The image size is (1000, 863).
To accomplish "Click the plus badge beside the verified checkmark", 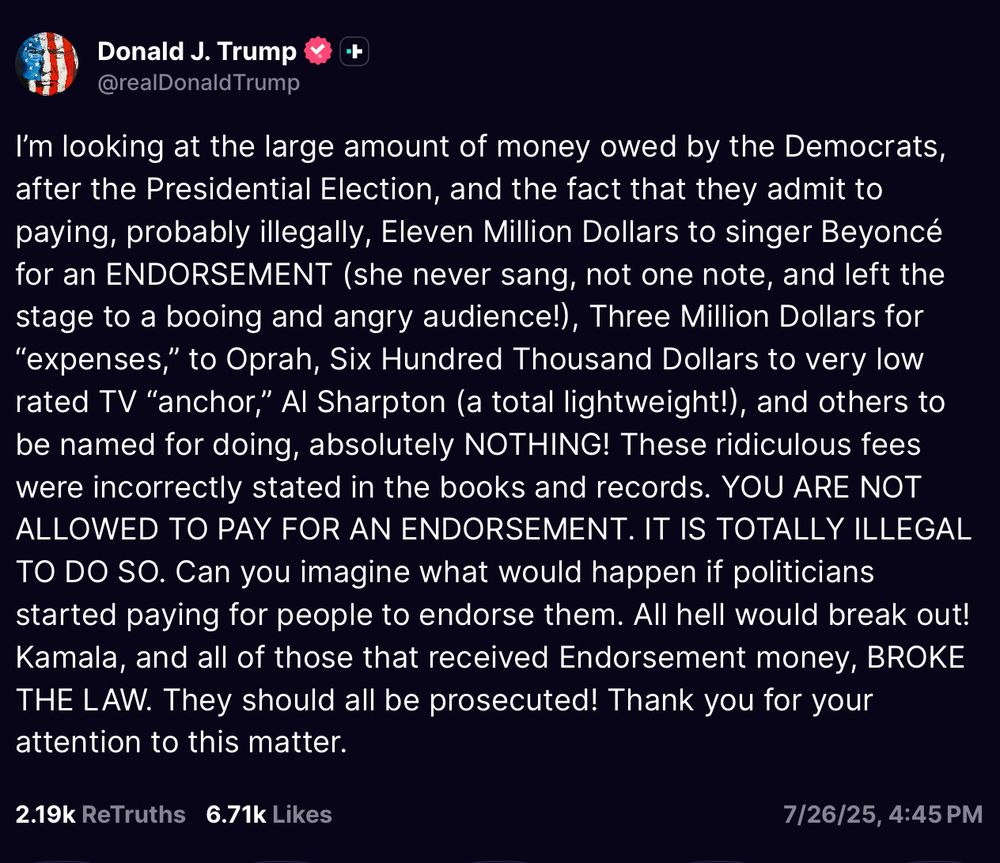I will tap(355, 52).
